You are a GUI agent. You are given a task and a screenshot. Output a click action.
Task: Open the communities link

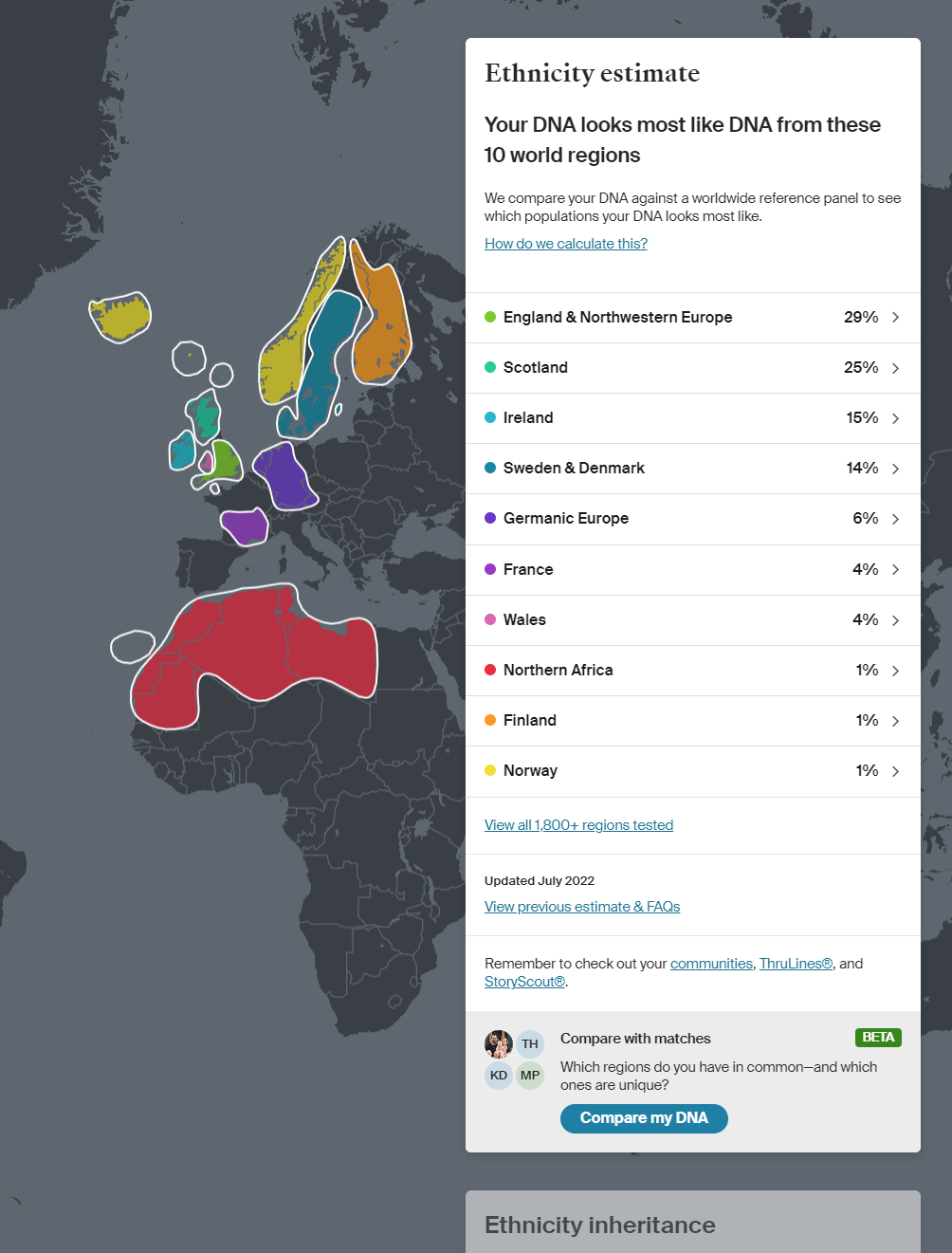[711, 963]
